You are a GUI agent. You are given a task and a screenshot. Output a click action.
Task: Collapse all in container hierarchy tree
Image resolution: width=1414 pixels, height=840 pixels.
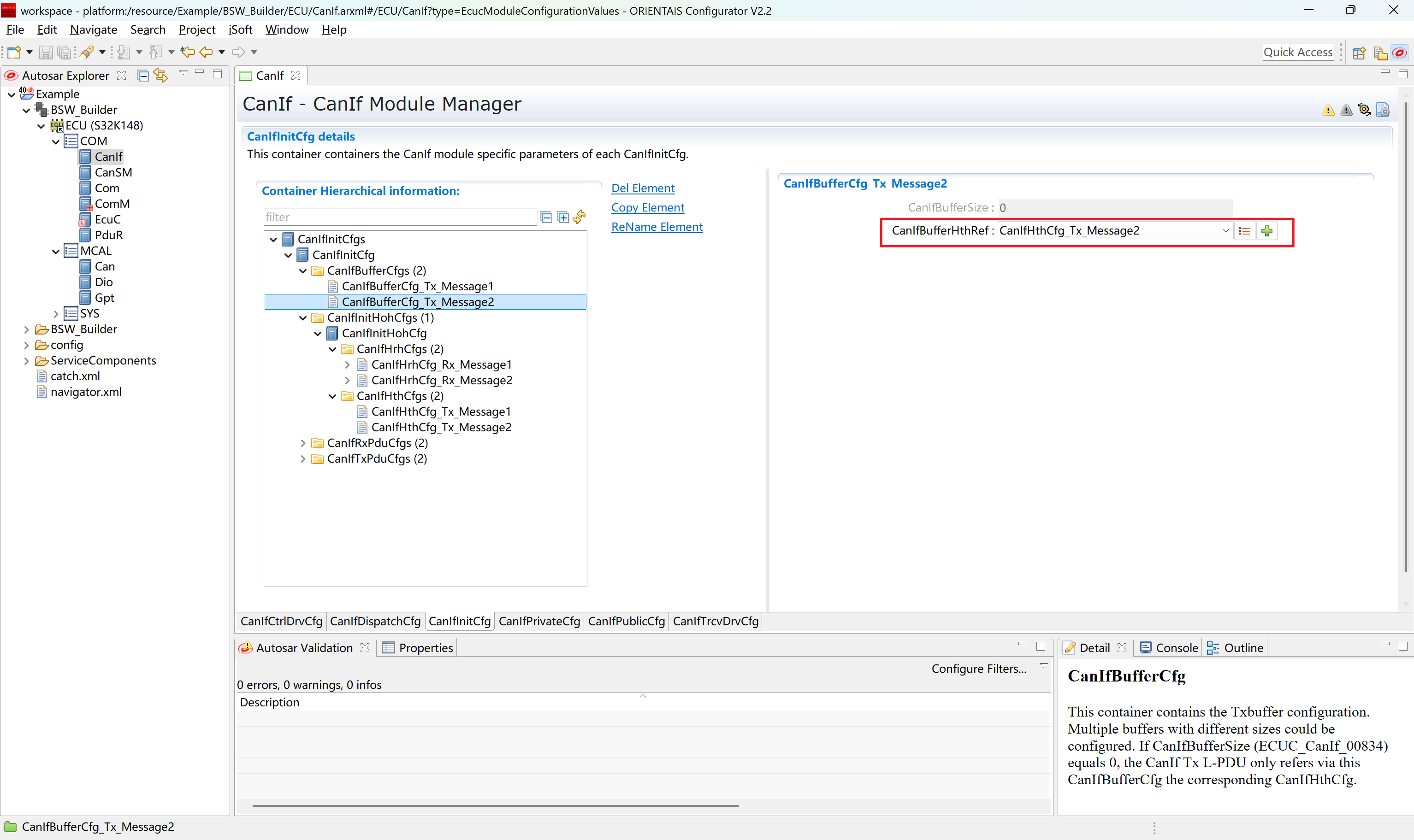(x=546, y=217)
